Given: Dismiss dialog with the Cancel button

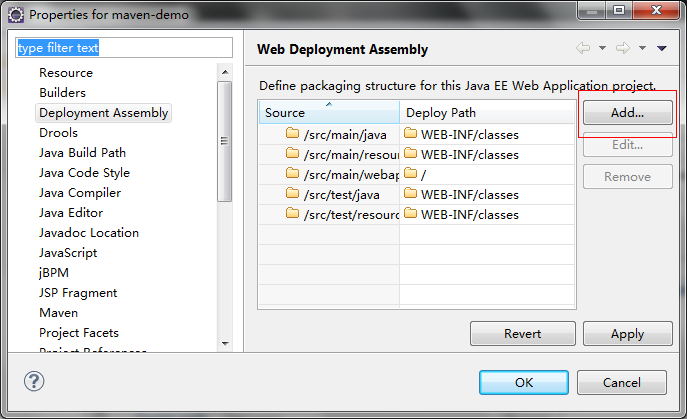Looking at the screenshot, I should point(622,383).
